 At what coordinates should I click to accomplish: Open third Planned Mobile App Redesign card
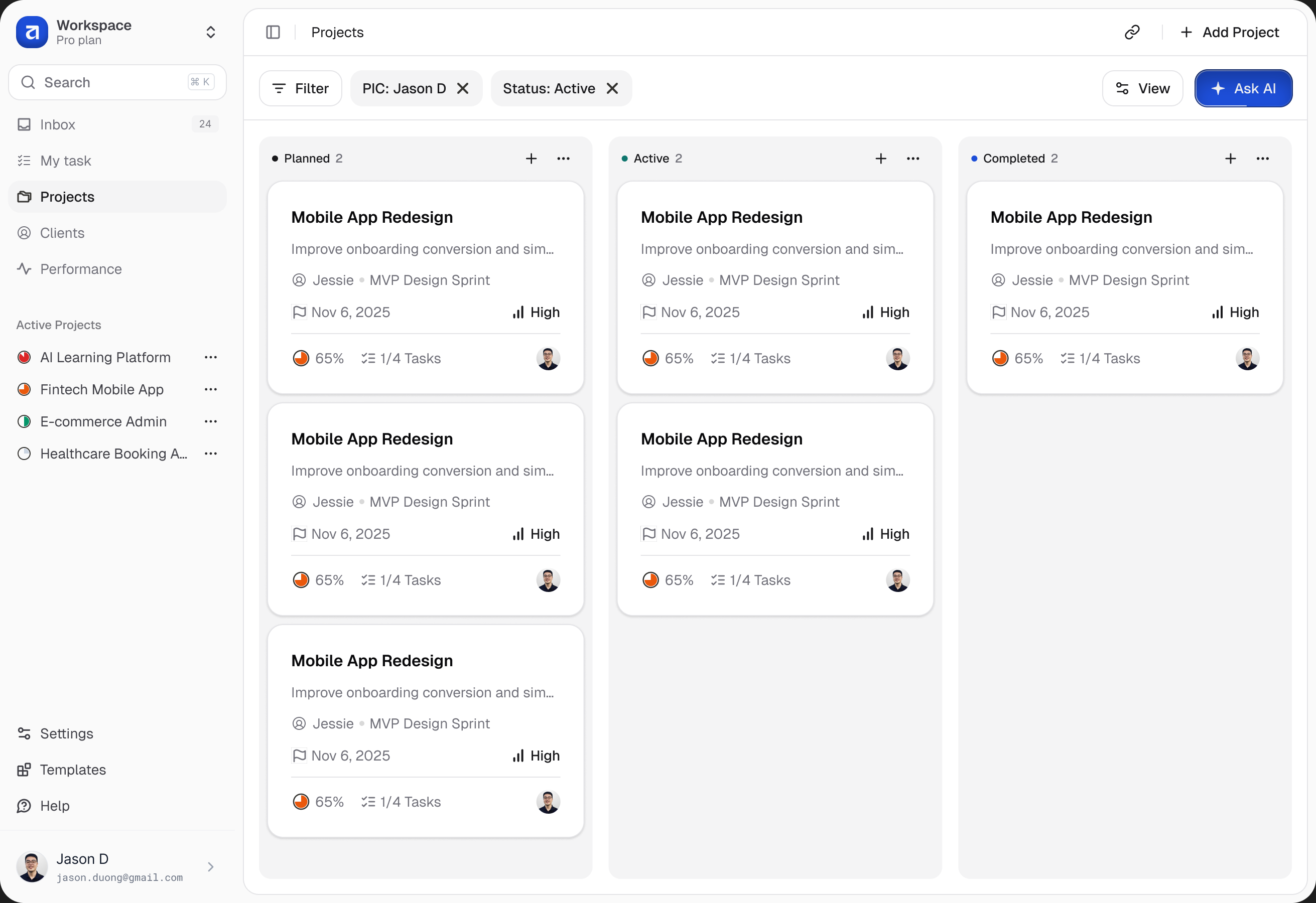426,731
